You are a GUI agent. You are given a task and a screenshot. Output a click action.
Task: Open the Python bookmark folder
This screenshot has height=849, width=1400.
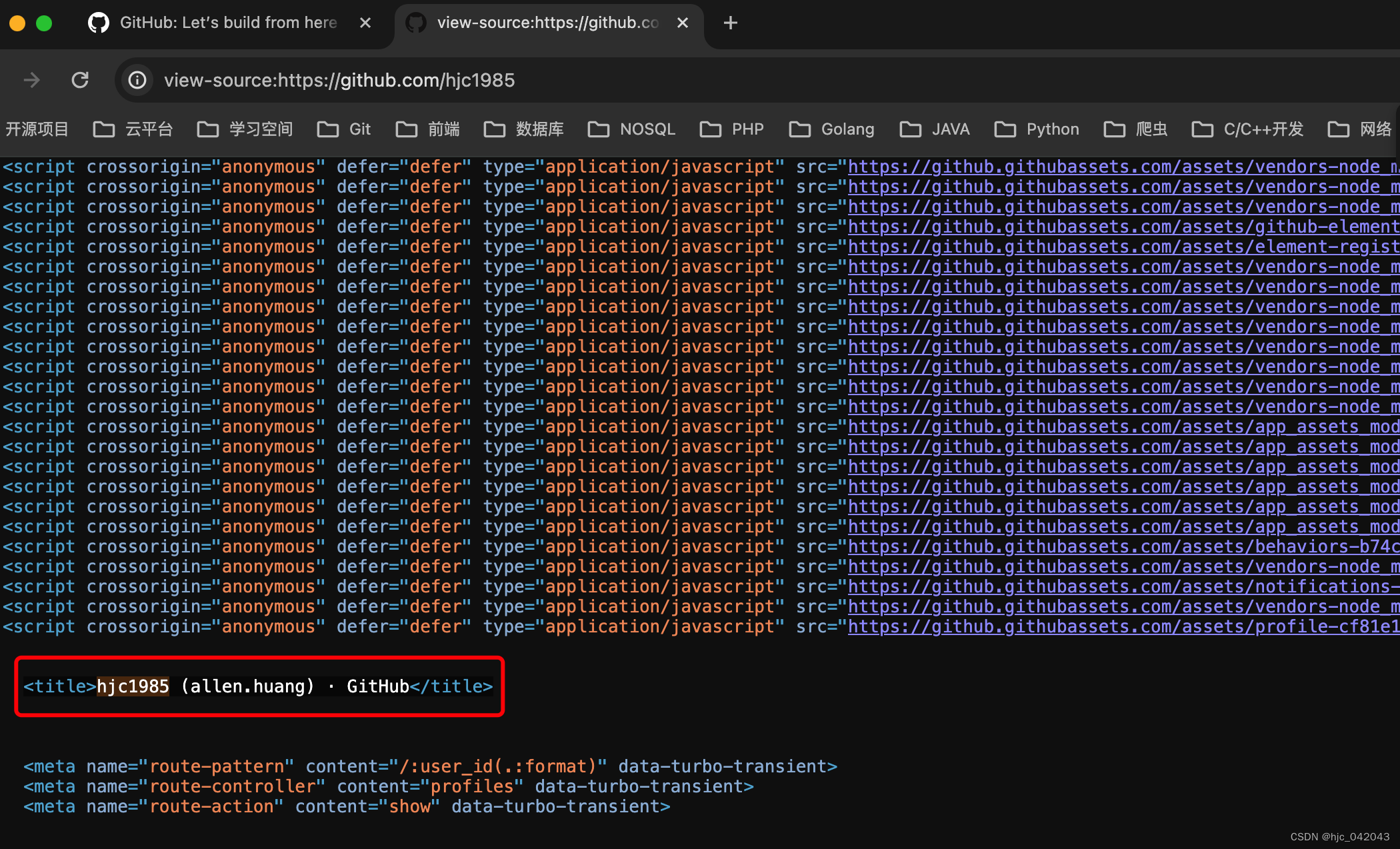pyautogui.click(x=1037, y=129)
